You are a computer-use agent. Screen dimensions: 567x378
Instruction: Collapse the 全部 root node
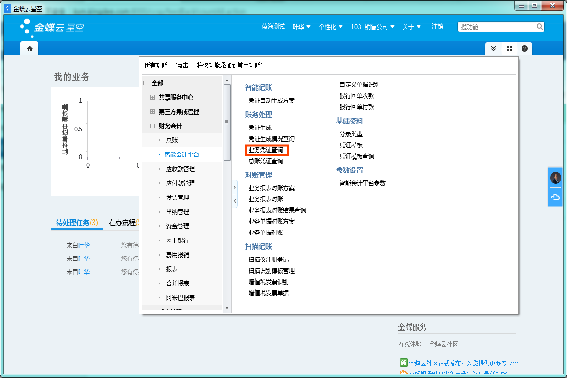click(144, 83)
